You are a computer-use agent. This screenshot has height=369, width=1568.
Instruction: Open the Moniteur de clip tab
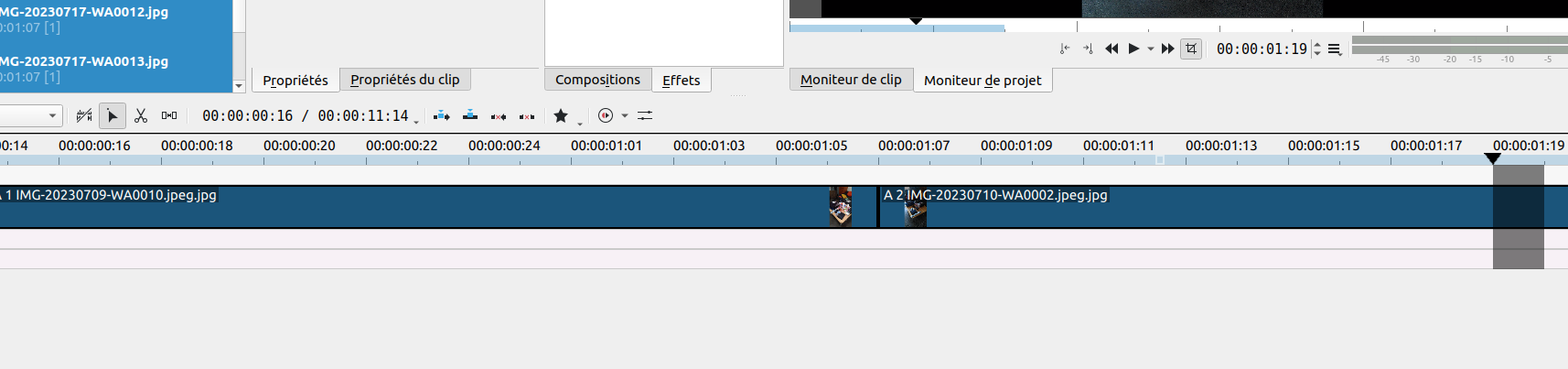pyautogui.click(x=851, y=80)
